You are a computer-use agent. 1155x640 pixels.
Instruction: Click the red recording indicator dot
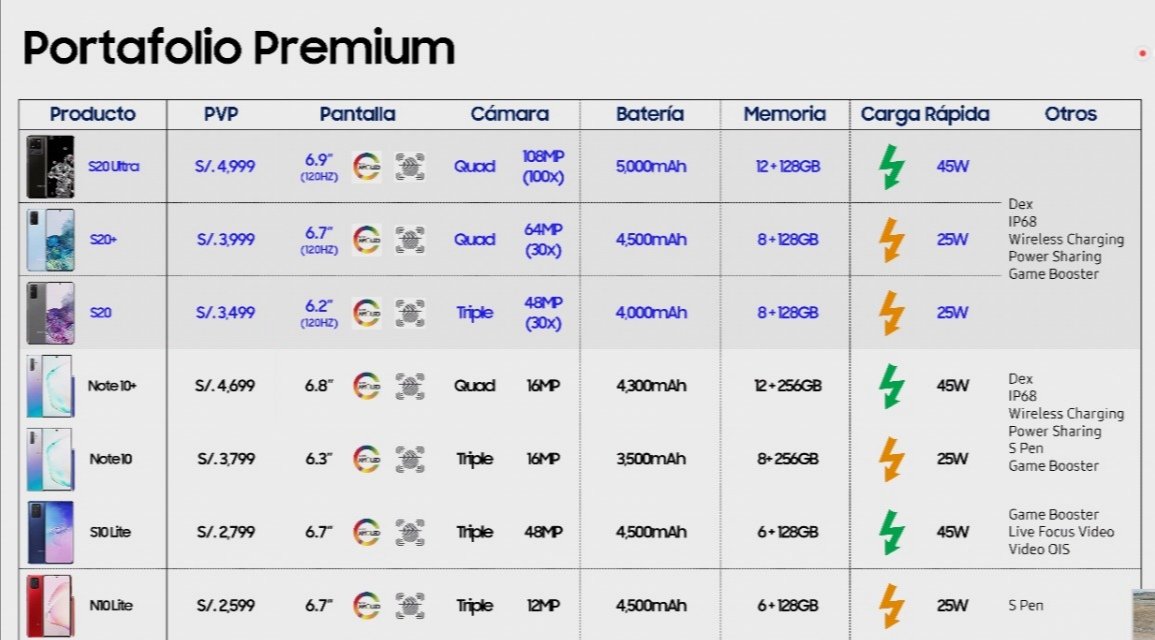tap(1142, 53)
